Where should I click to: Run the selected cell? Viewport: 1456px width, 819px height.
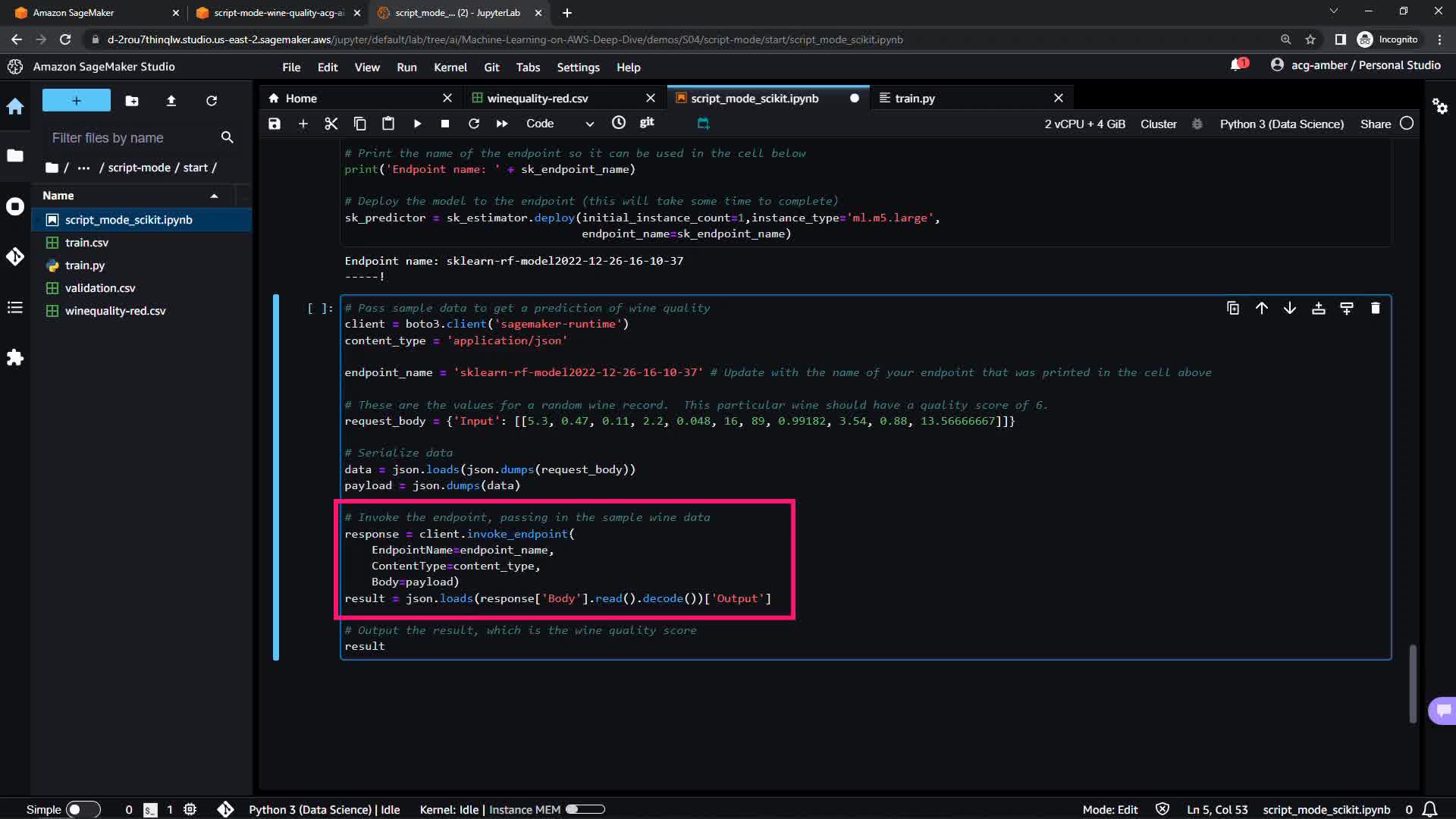pos(417,124)
